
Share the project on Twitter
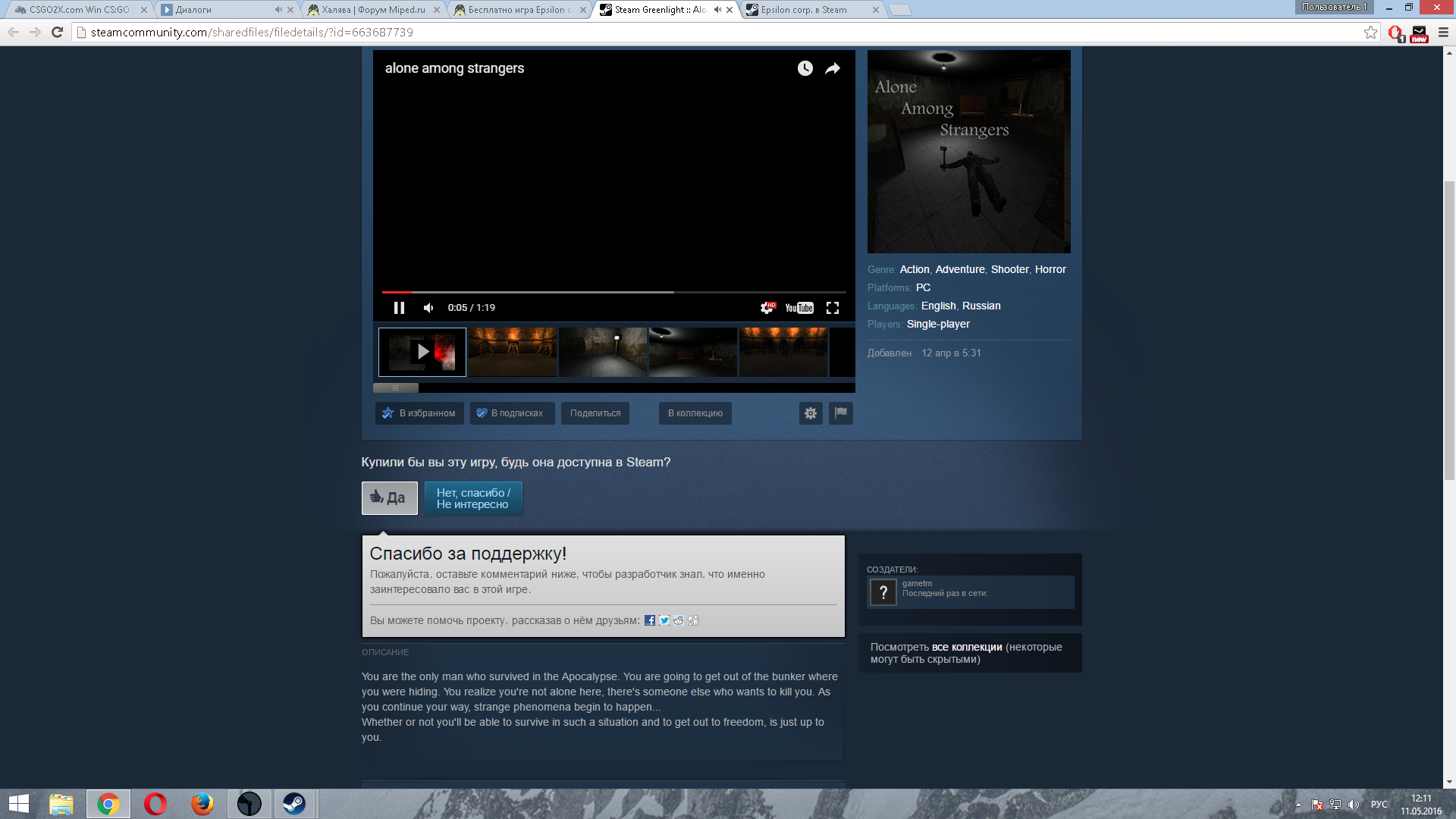[664, 620]
